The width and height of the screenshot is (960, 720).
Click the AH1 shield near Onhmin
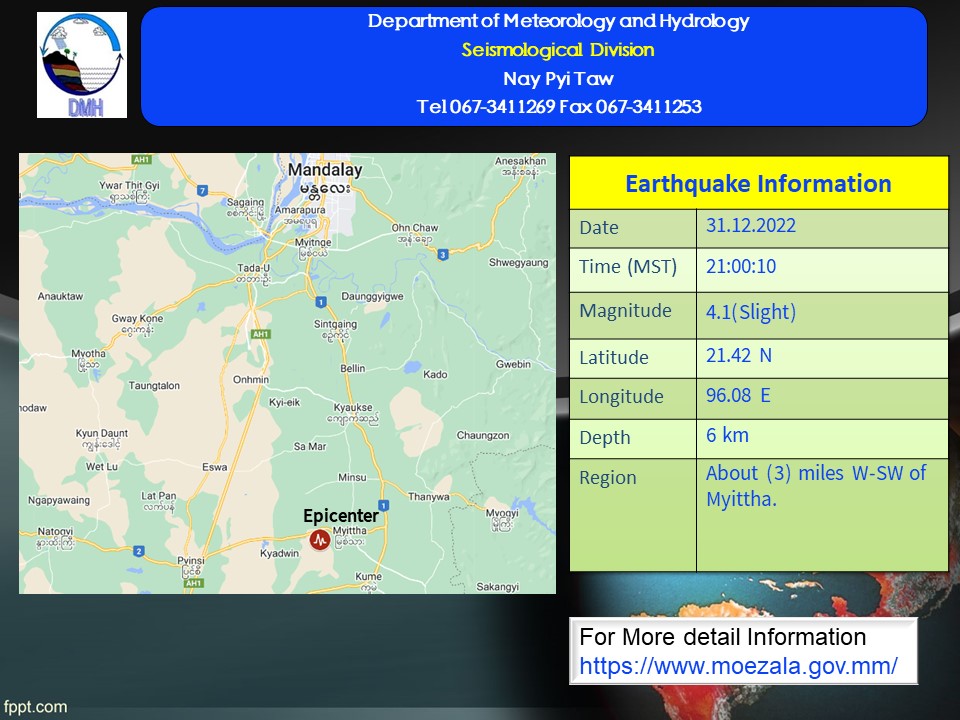point(261,334)
